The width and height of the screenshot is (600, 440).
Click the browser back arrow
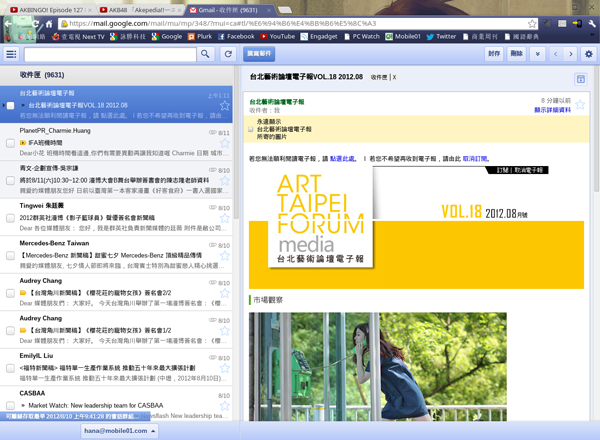tap(8, 24)
